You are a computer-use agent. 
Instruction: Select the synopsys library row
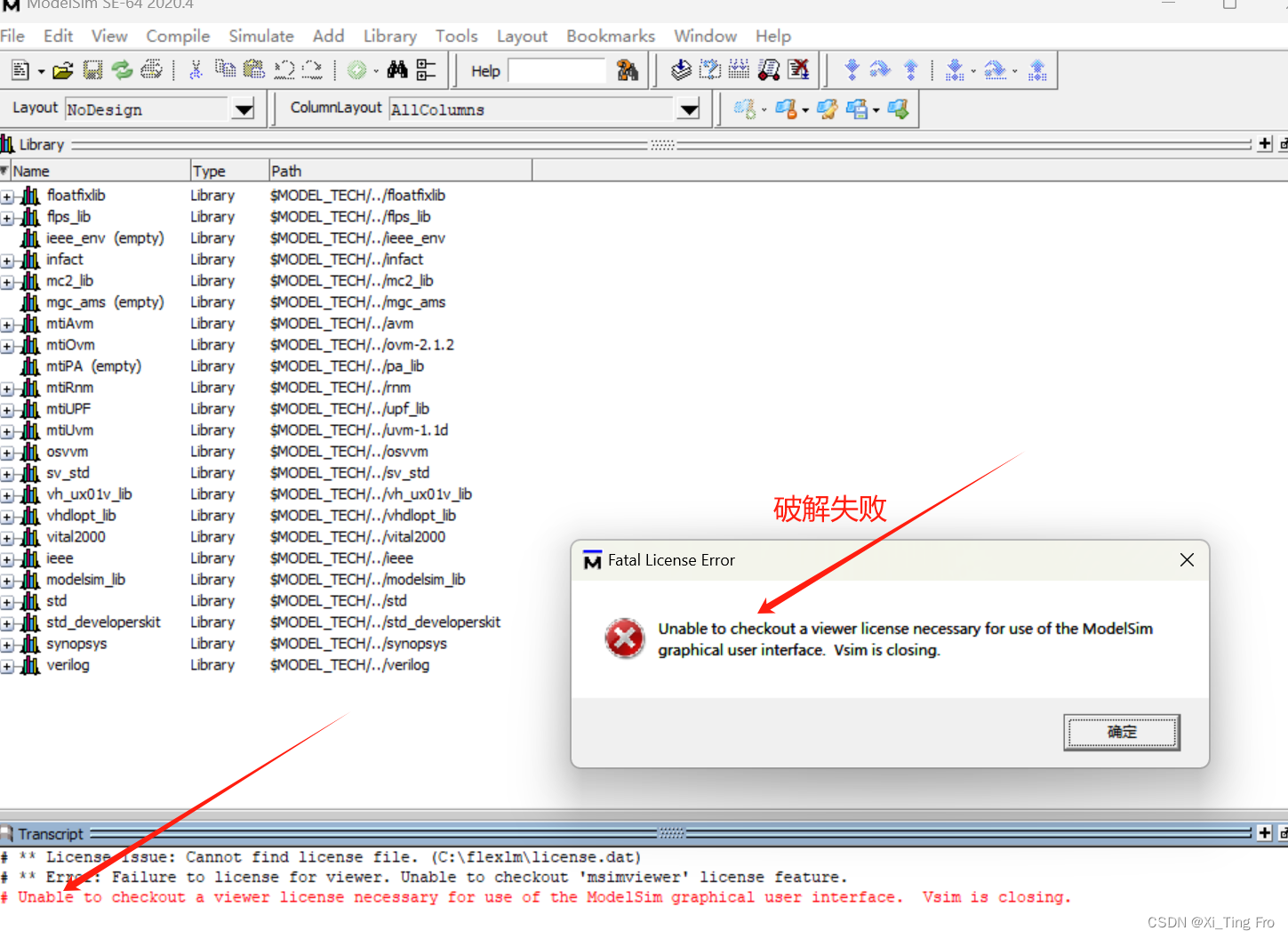pyautogui.click(x=76, y=644)
